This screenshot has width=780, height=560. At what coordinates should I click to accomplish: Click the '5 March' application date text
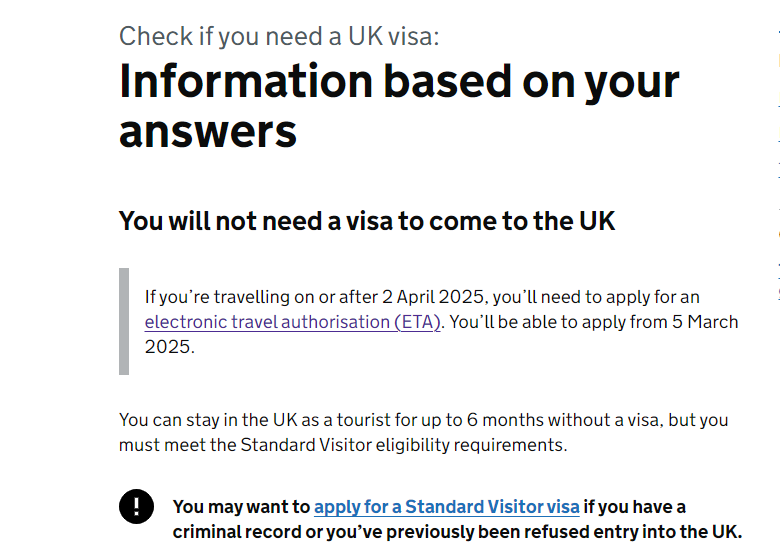click(705, 322)
